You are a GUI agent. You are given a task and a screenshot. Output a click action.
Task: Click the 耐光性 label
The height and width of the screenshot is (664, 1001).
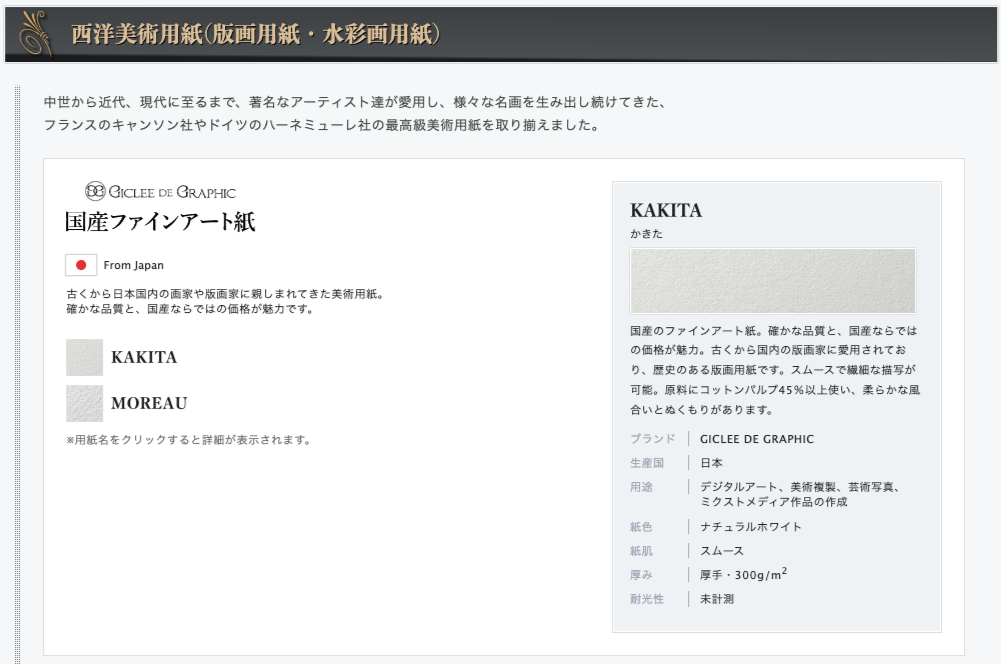647,599
